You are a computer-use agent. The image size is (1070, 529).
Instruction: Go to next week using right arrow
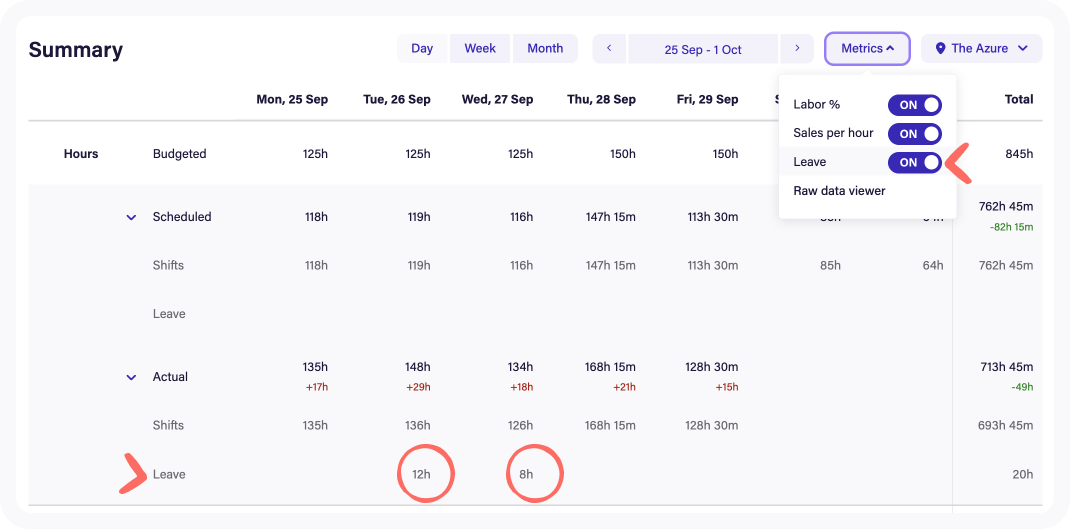coord(797,49)
